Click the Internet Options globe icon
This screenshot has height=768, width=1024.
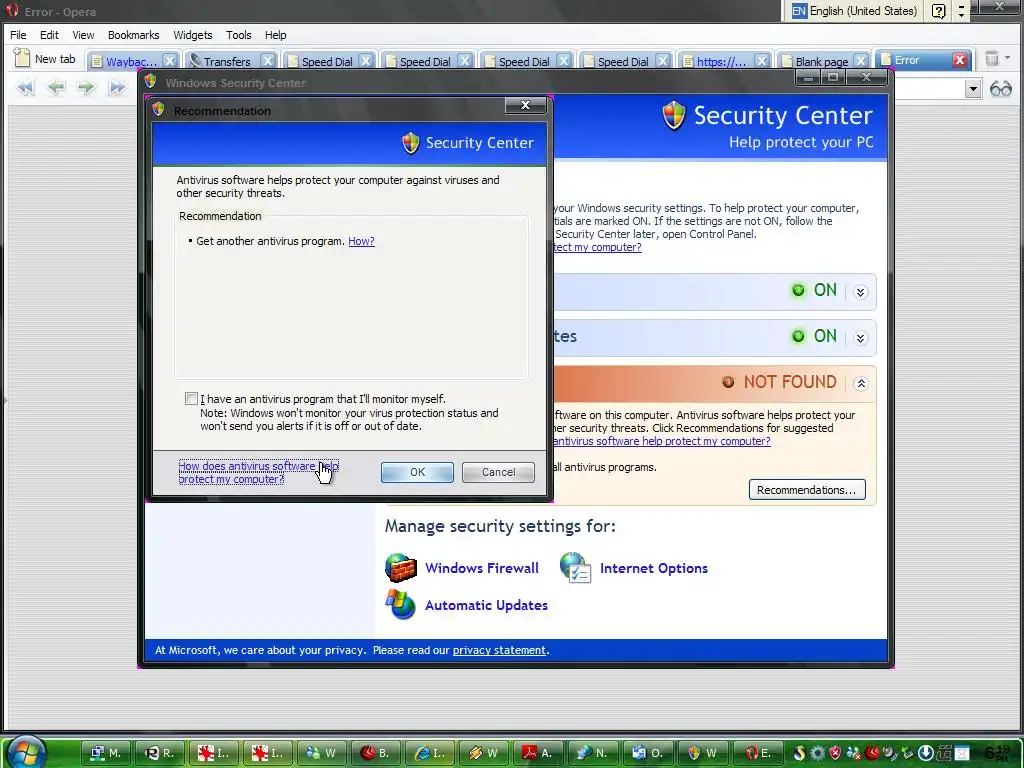click(x=575, y=567)
